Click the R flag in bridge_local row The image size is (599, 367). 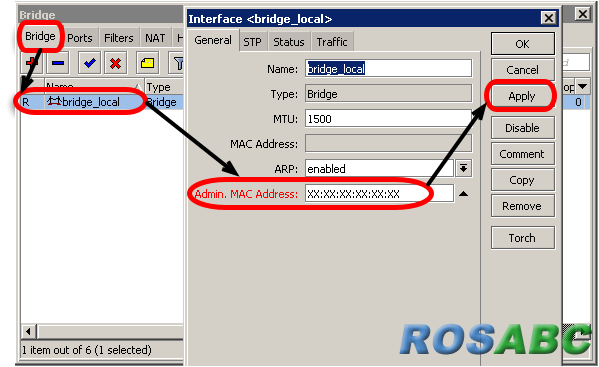point(26,102)
